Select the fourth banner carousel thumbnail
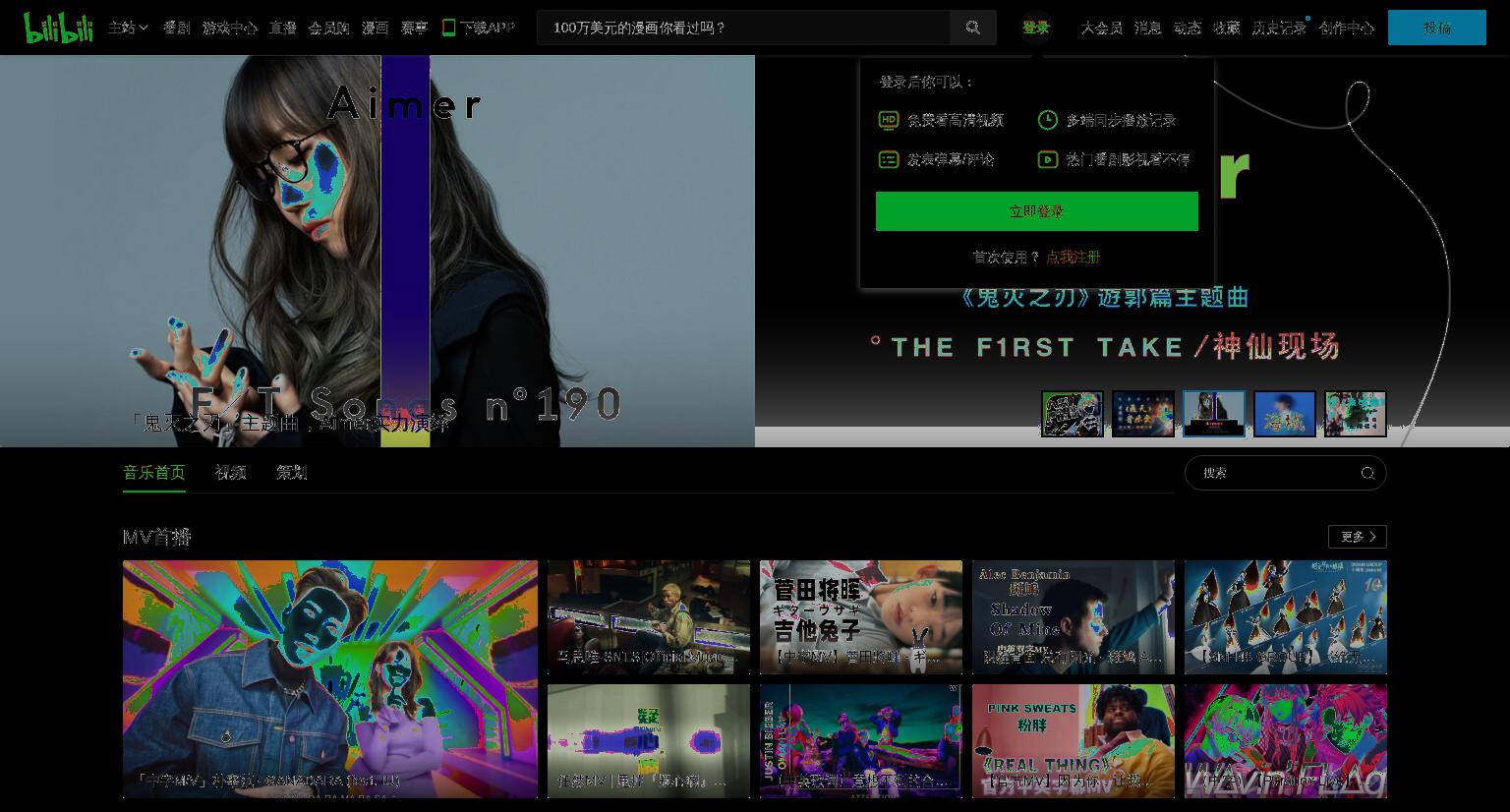1510x812 pixels. [x=1284, y=413]
